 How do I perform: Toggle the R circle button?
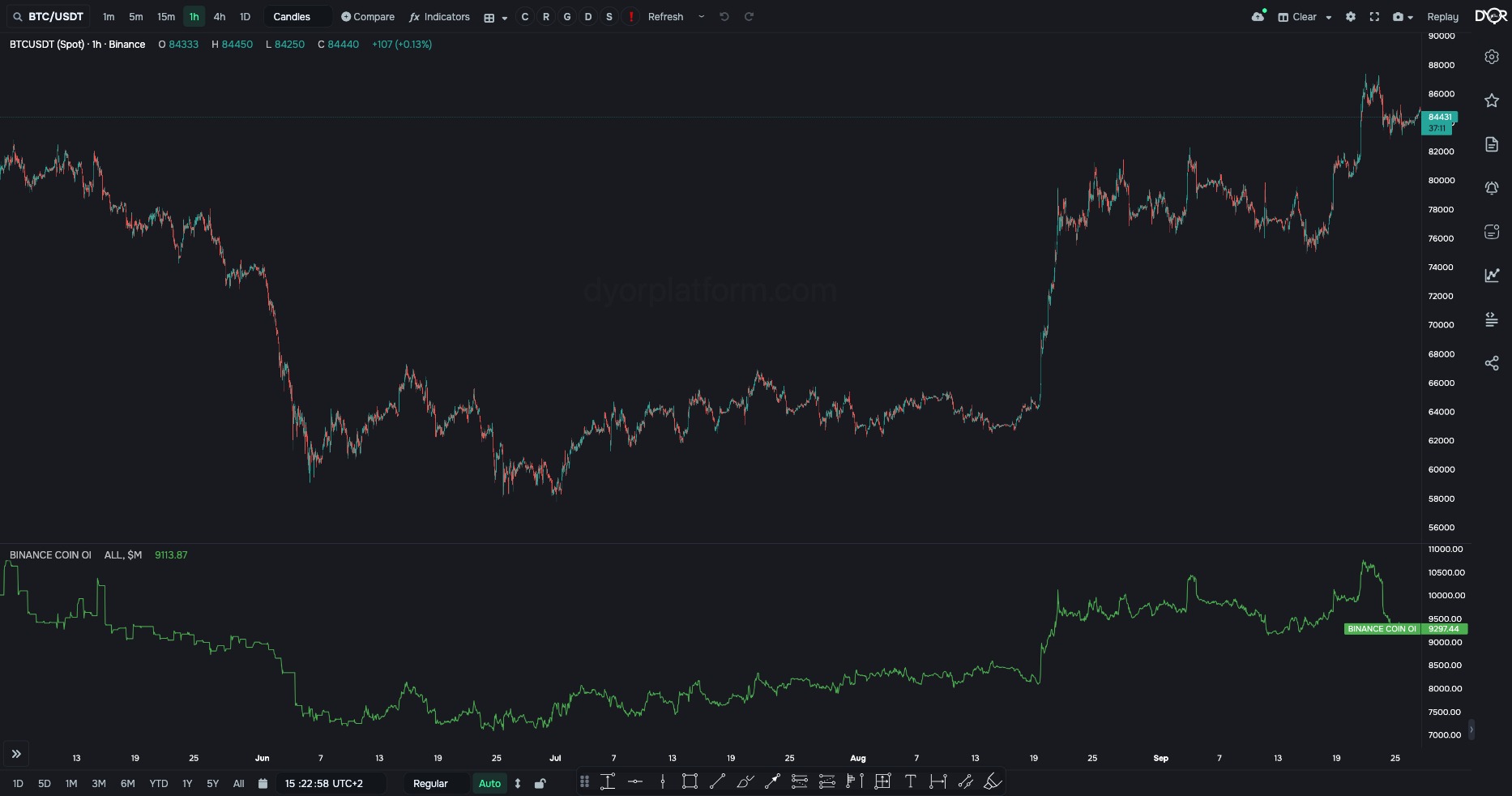click(545, 16)
